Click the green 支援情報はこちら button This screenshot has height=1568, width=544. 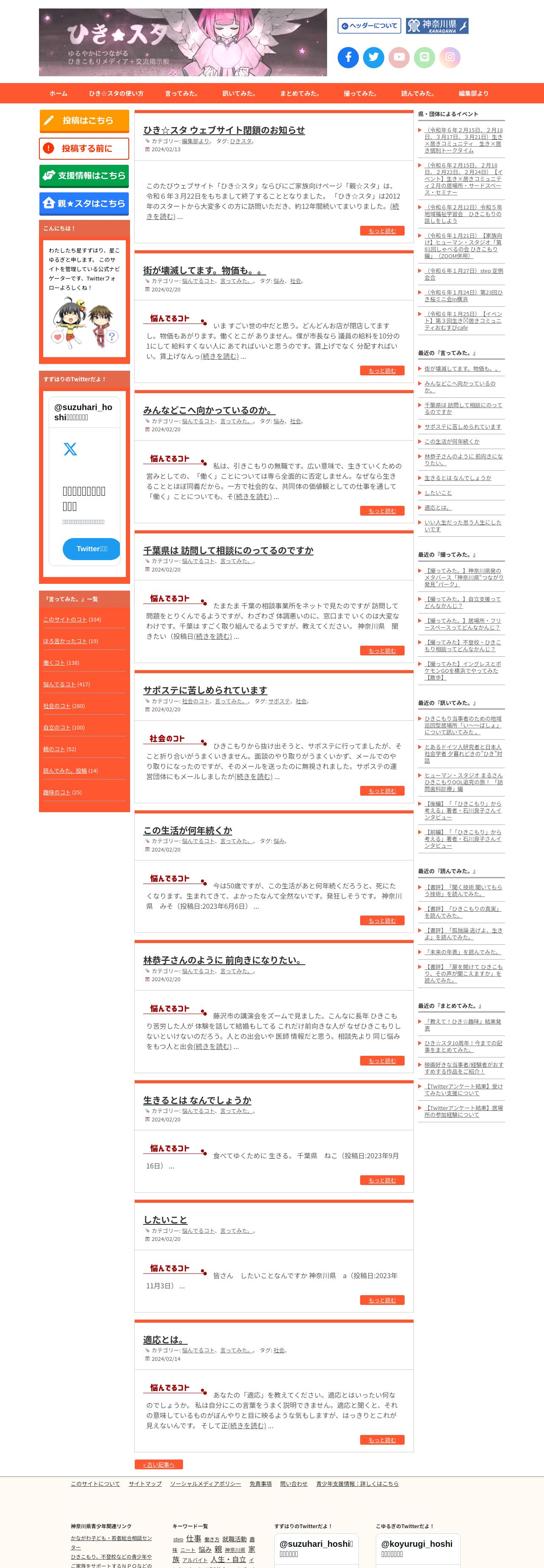click(x=84, y=176)
